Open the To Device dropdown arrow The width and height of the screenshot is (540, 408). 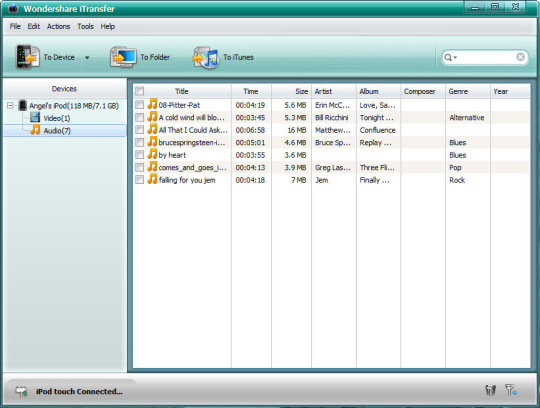[87, 57]
